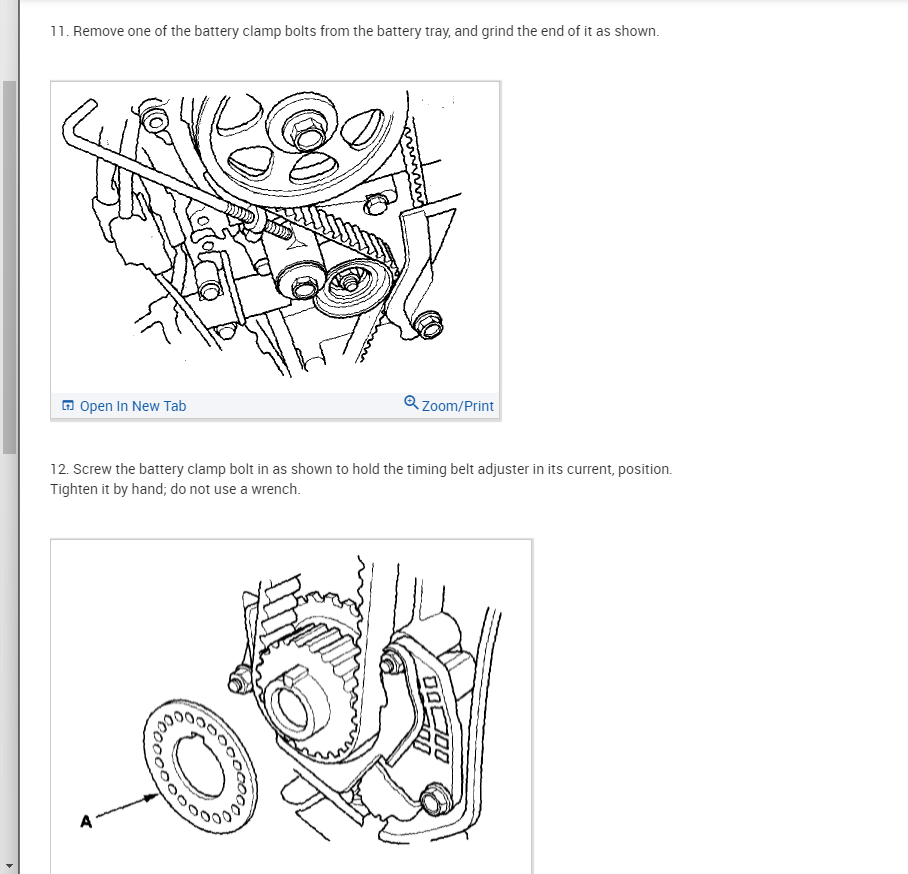Click the scrollbar track below the thumb
Screen dimensions: 908x874
pos(9,654)
